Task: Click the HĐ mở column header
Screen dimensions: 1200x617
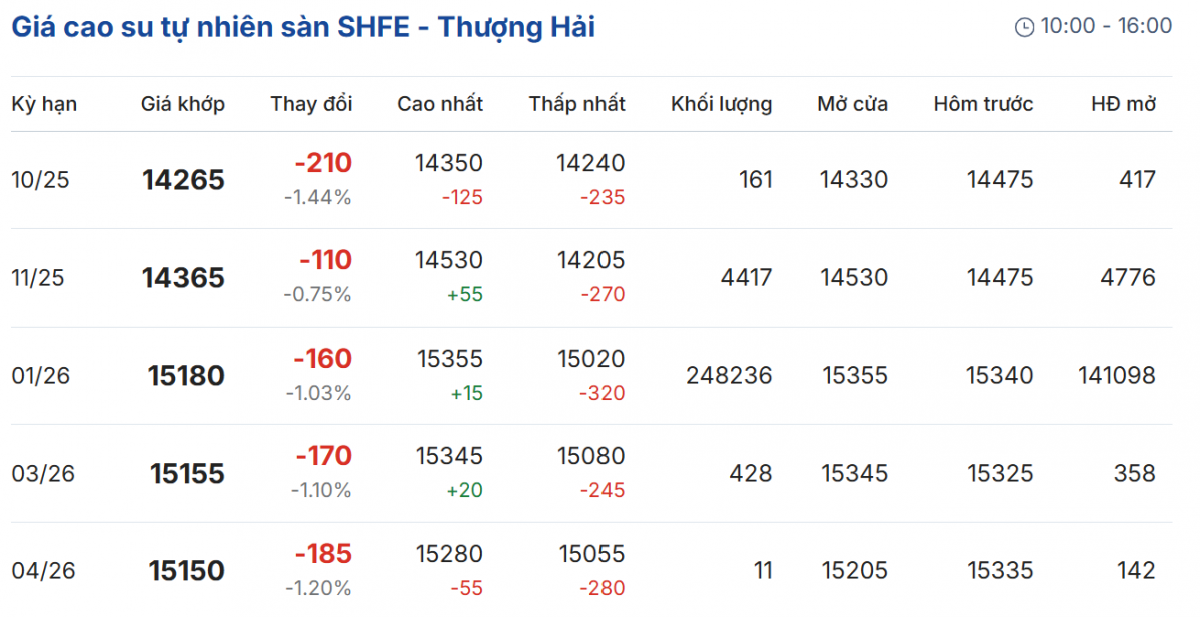Action: tap(1125, 104)
